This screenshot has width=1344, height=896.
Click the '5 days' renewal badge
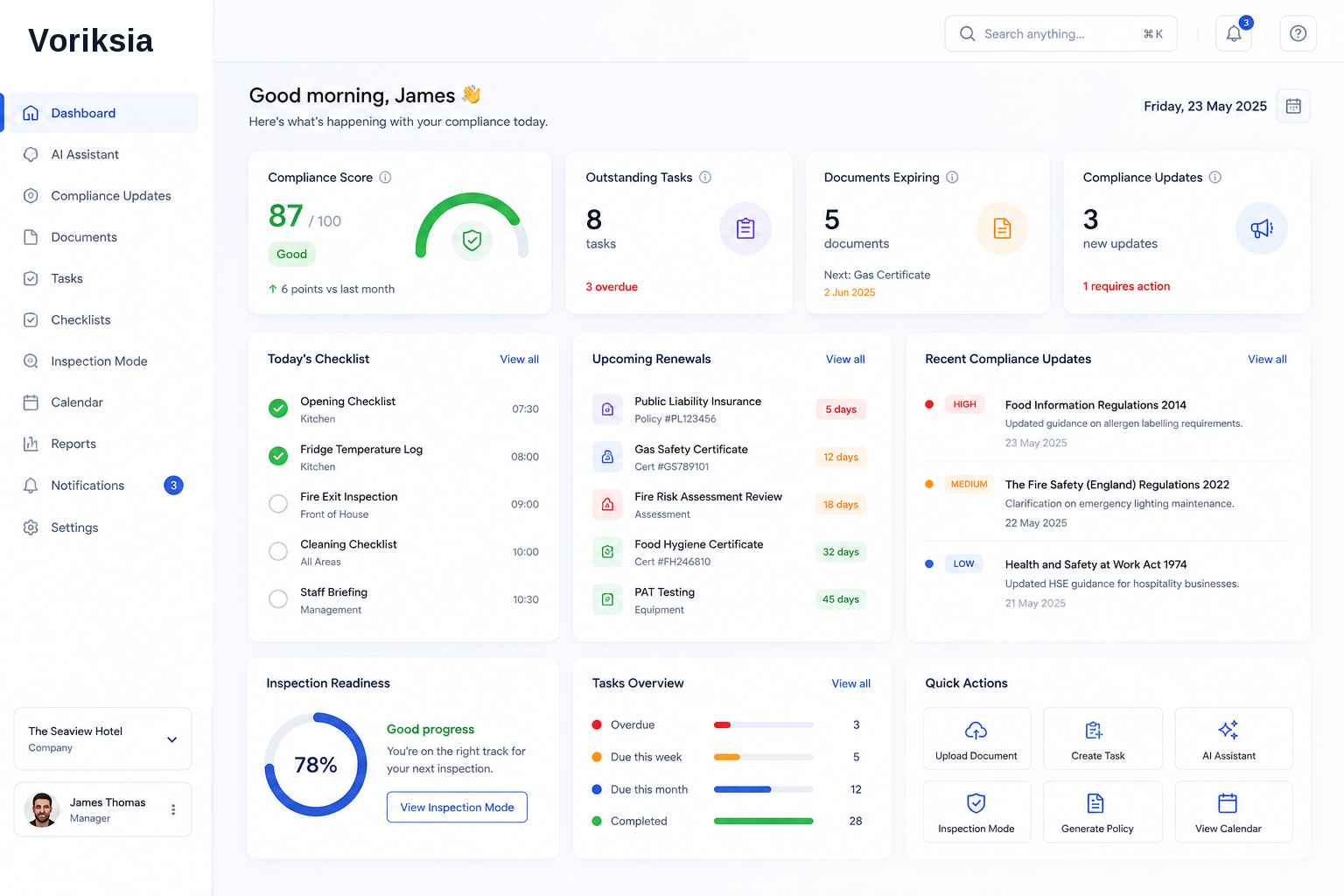pos(841,409)
